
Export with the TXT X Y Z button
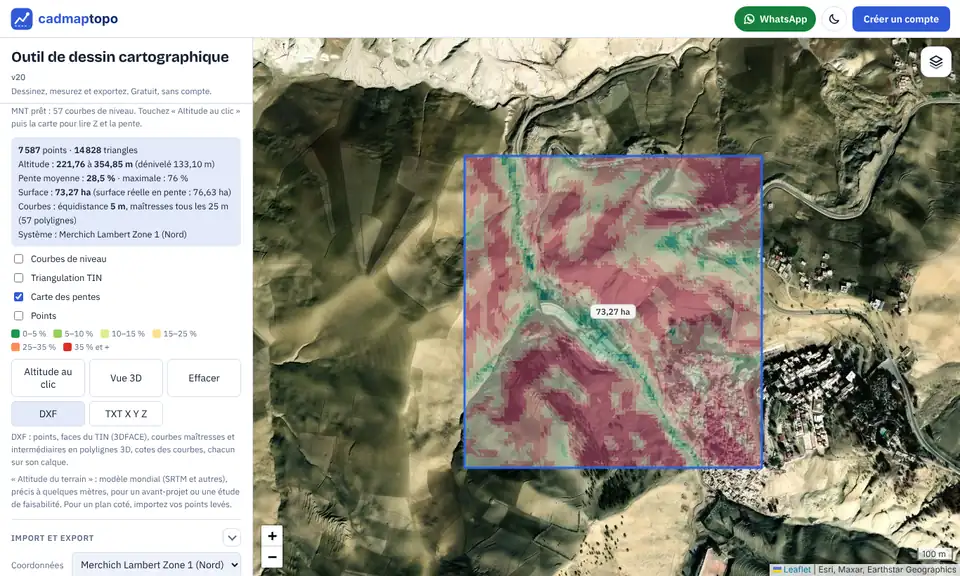[126, 414]
